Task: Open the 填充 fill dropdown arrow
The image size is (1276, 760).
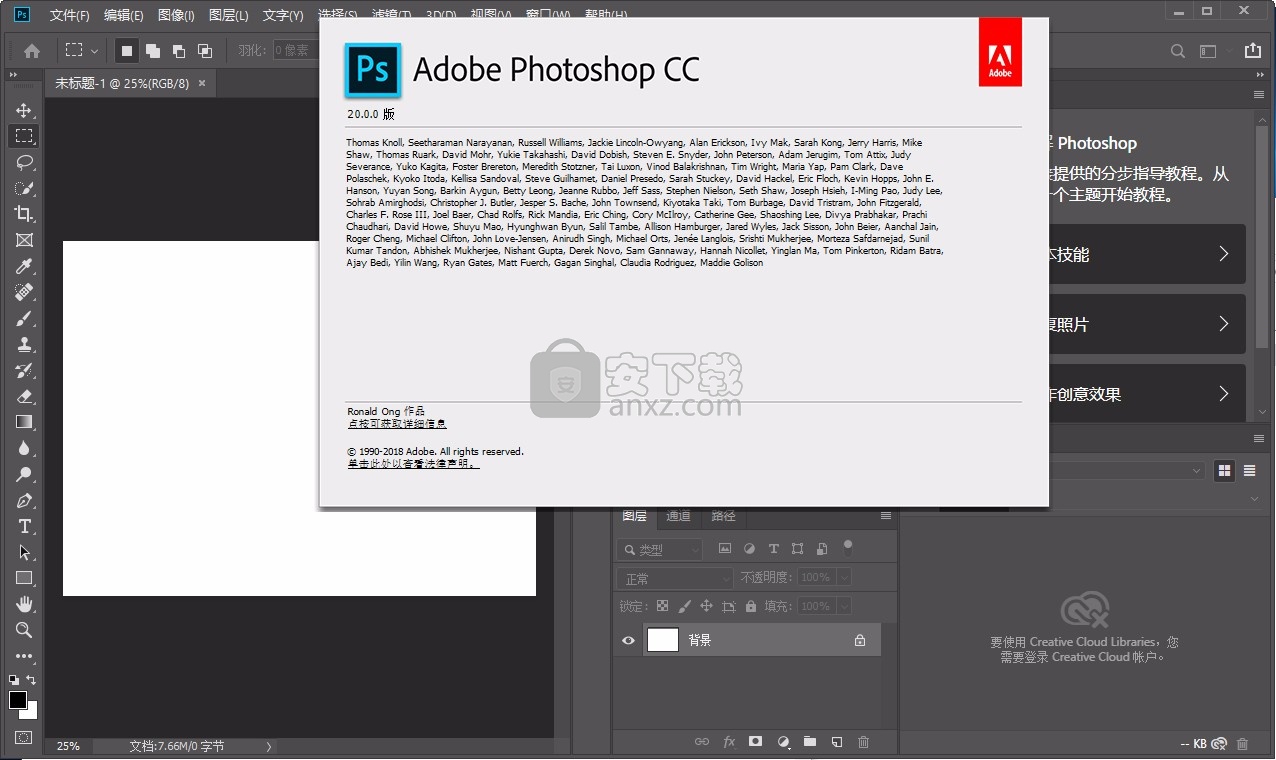Action: click(845, 606)
